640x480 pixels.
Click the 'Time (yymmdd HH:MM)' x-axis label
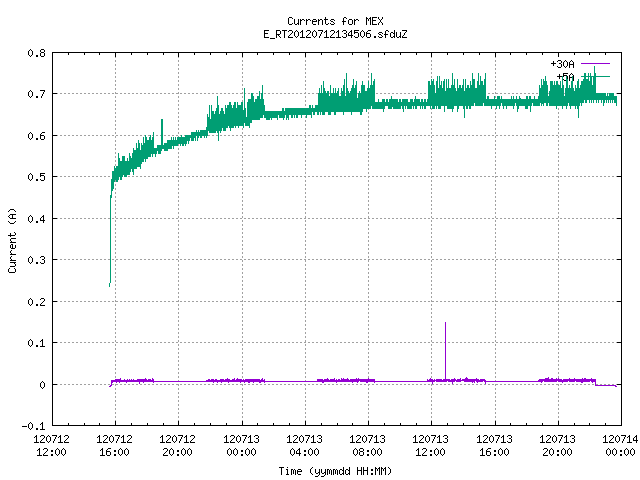335,471
